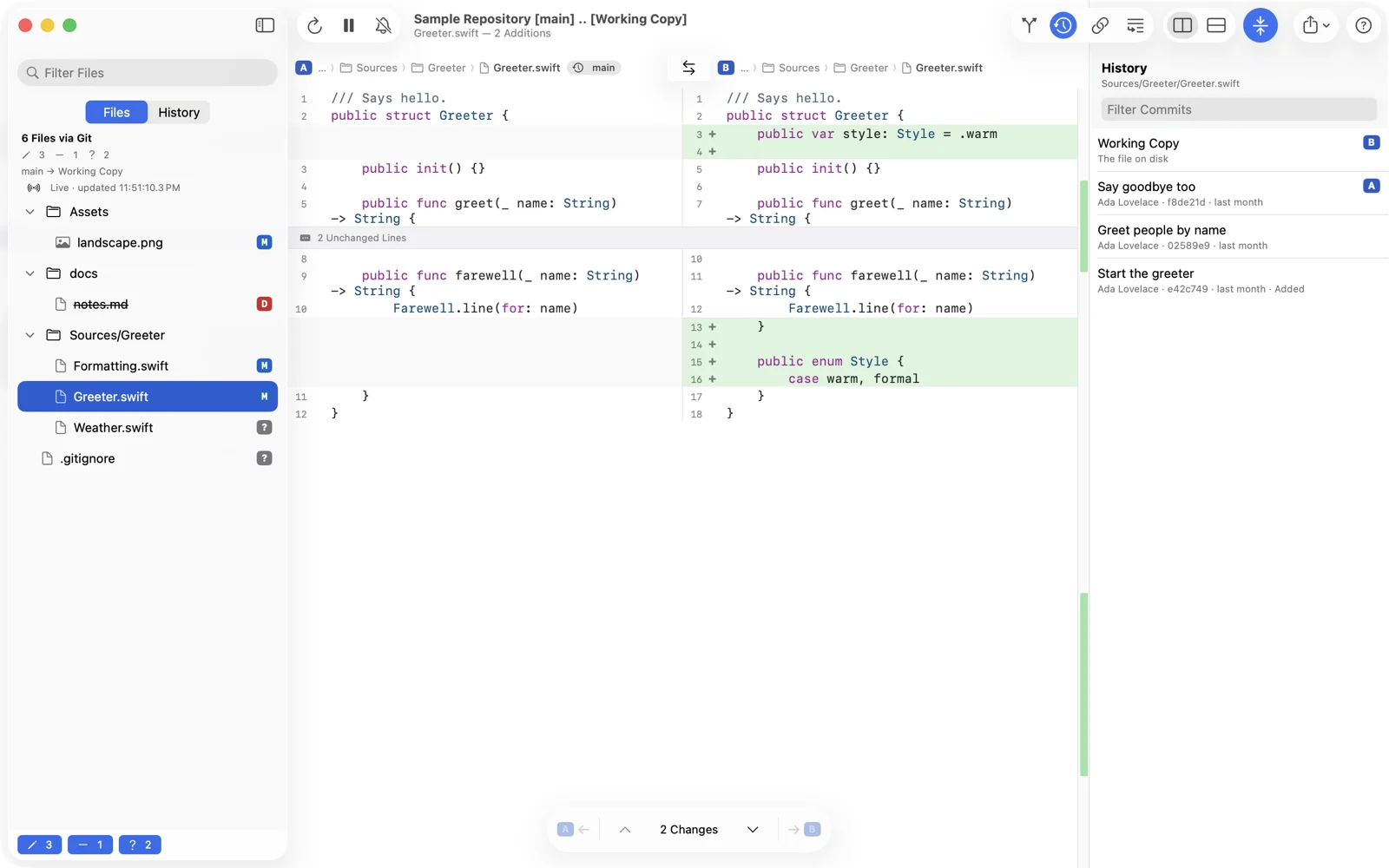Collapse the docs folder
The image size is (1389, 868).
(30, 273)
